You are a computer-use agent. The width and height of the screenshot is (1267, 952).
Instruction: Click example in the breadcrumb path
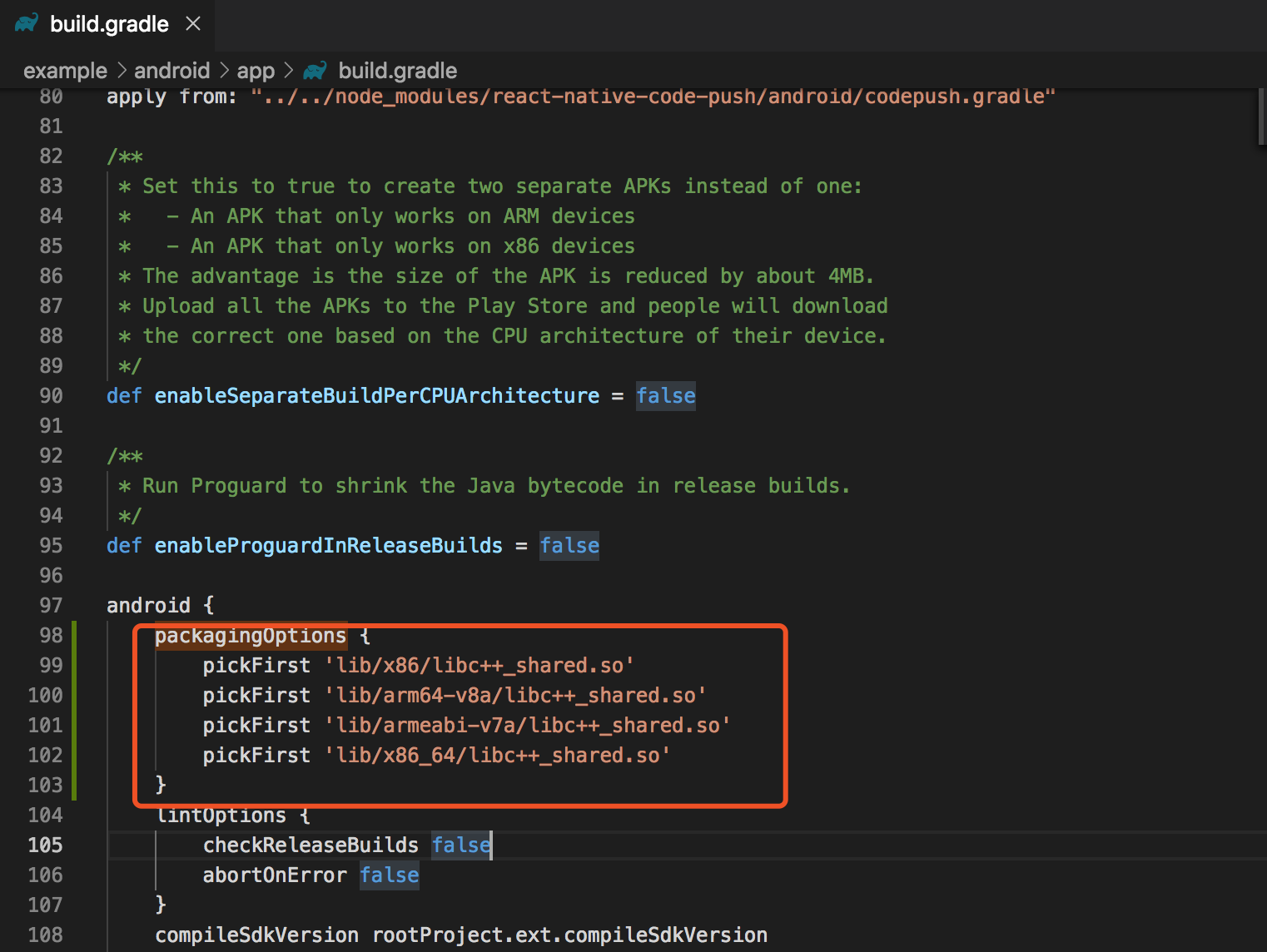(65, 71)
